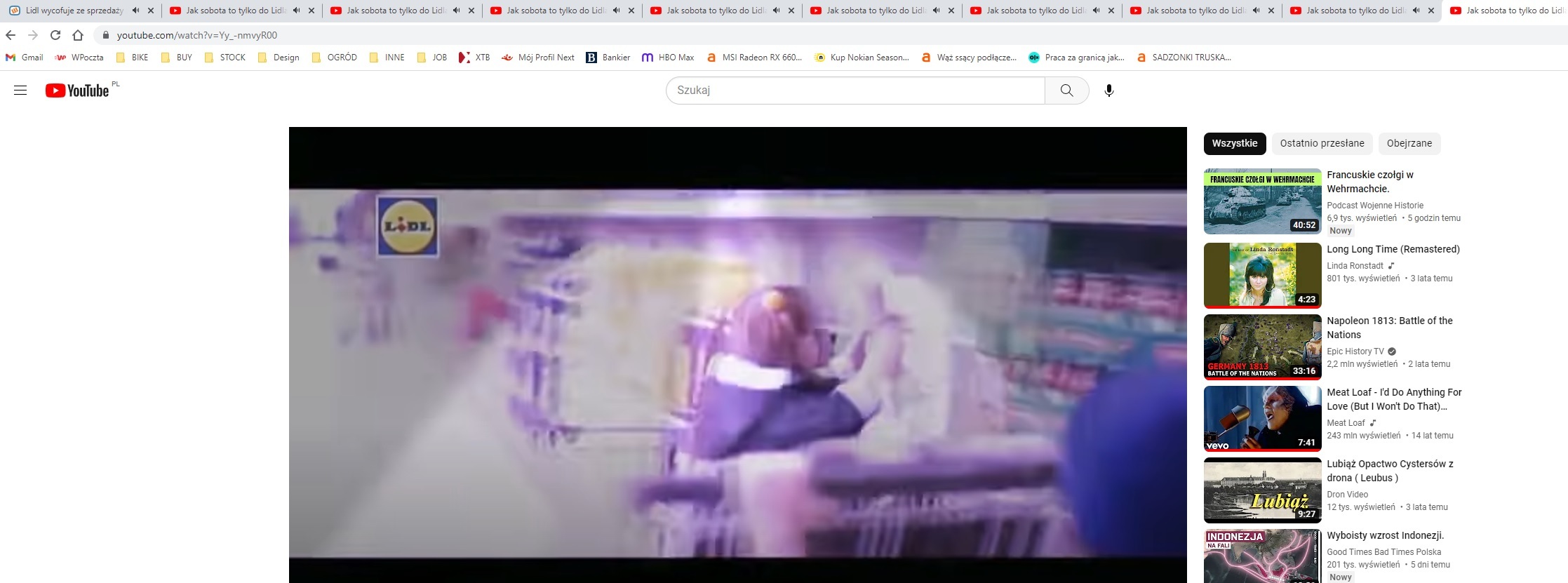The width and height of the screenshot is (1568, 583).
Task: Visit the Dron Video channel
Action: click(1347, 495)
